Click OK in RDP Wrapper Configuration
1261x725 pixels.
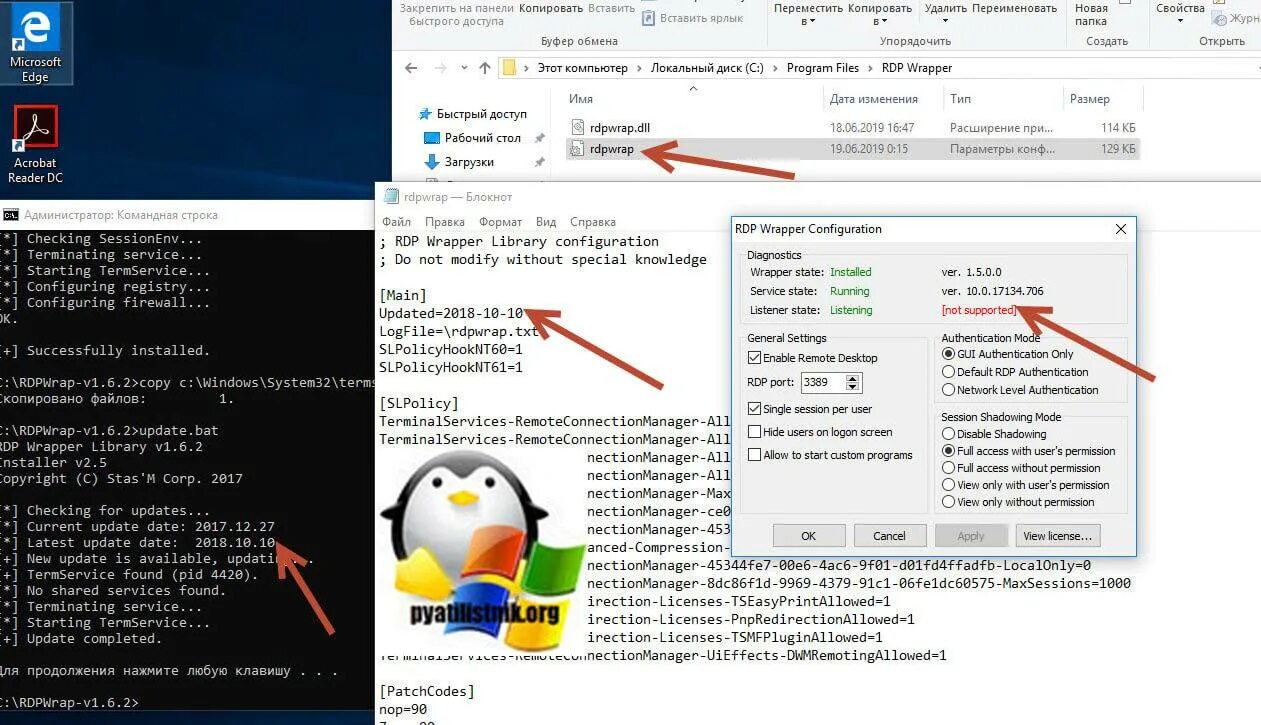[x=809, y=536]
